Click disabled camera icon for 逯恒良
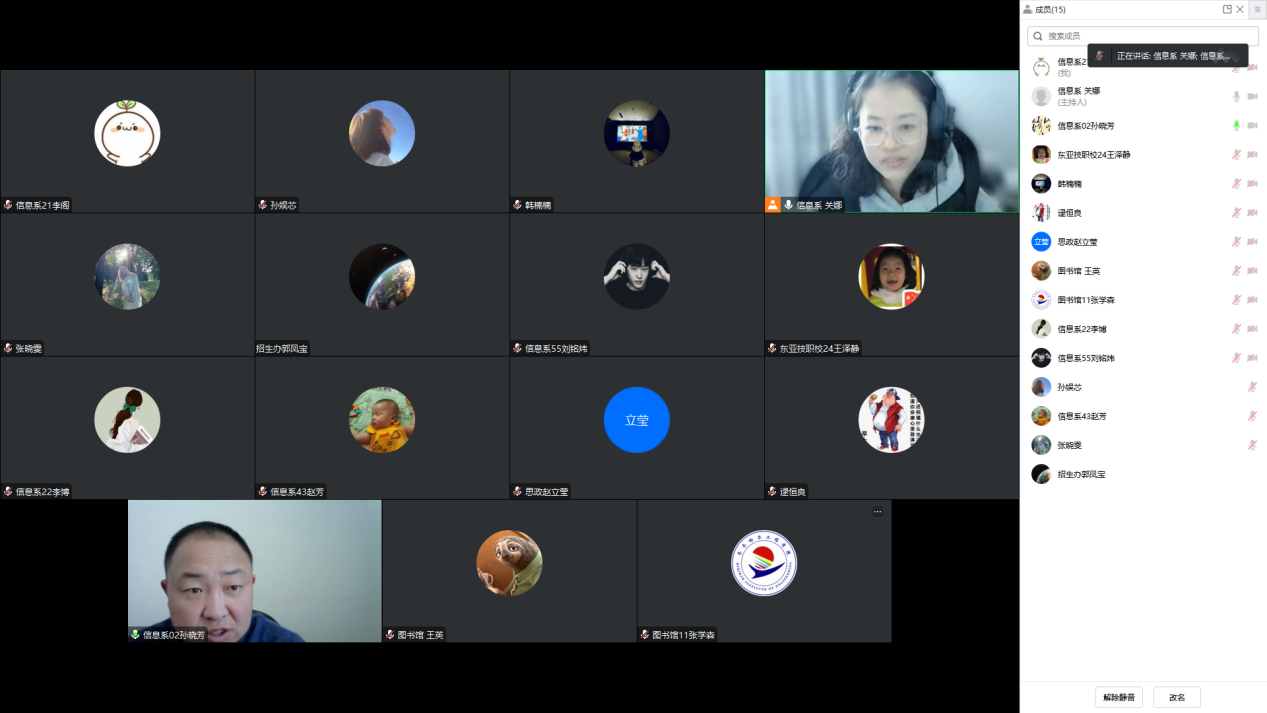The image size is (1267, 713). pos(1252,213)
